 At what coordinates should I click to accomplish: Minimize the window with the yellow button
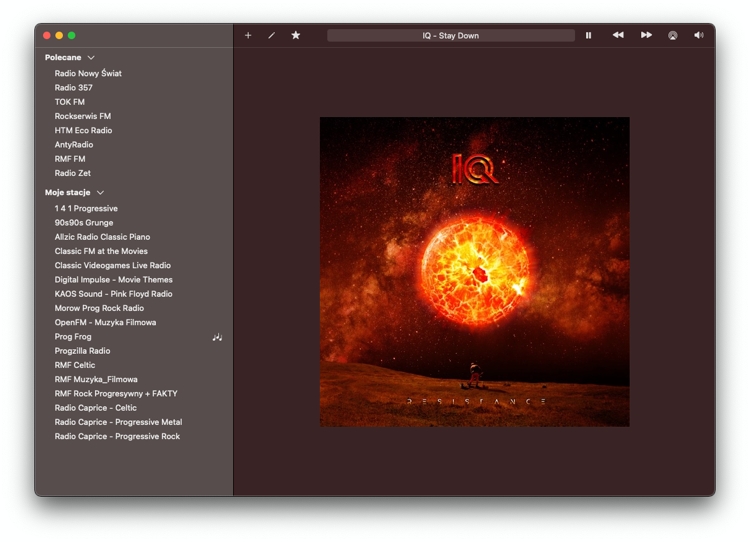click(x=59, y=35)
